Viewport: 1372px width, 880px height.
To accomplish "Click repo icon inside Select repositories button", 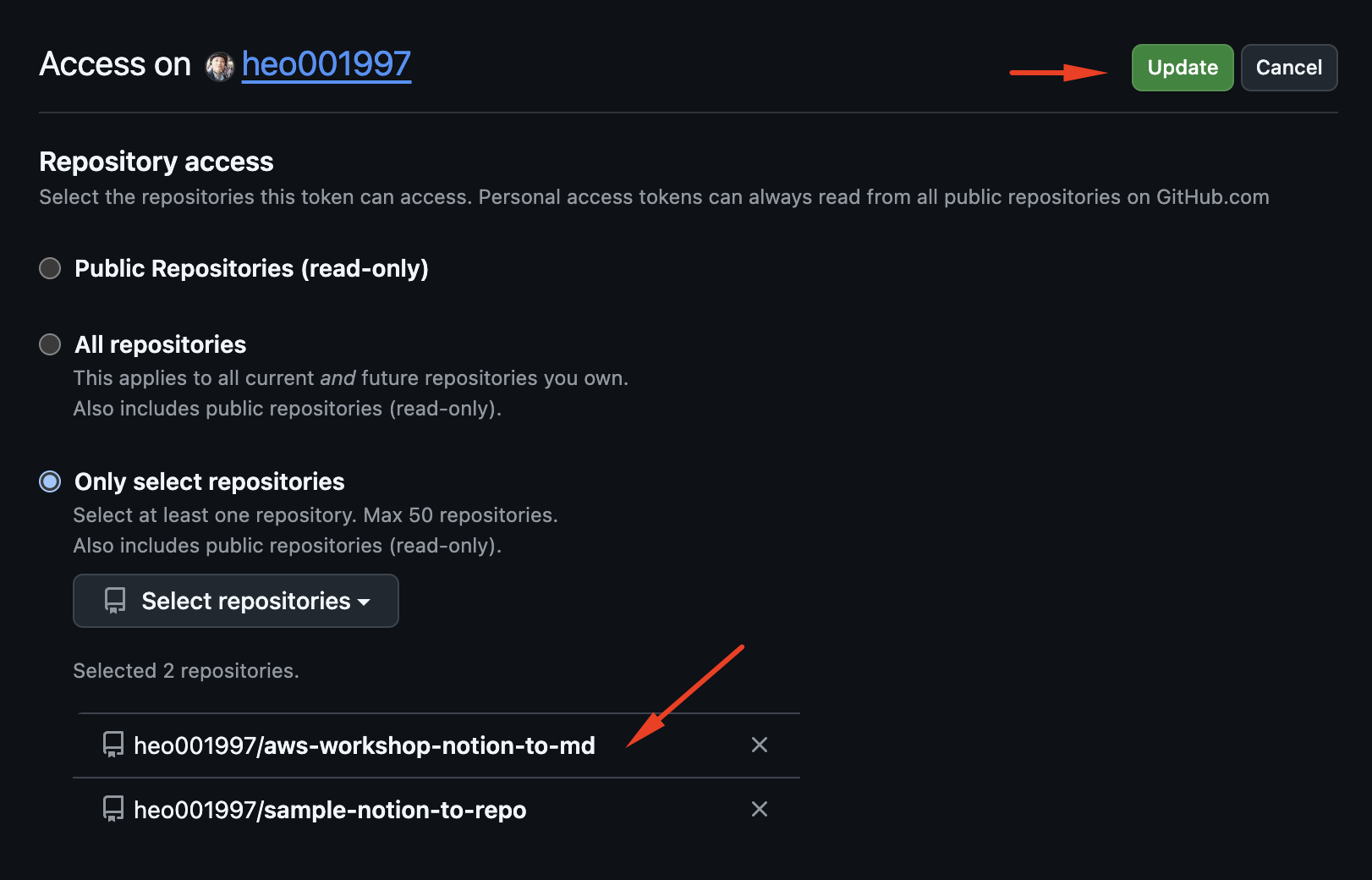I will coord(115,601).
